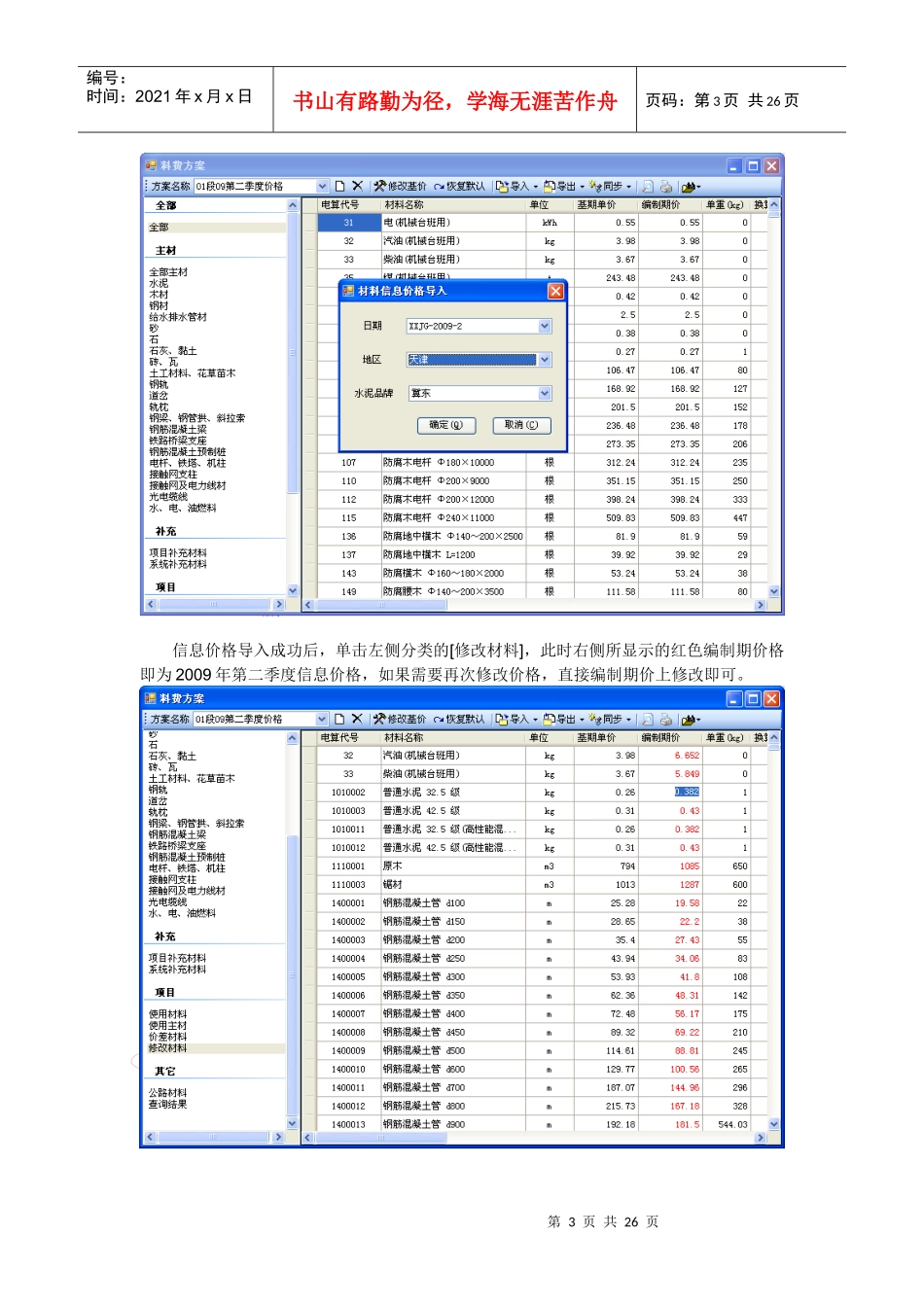Click 材料名称 column header in the red-price window

coord(453,738)
